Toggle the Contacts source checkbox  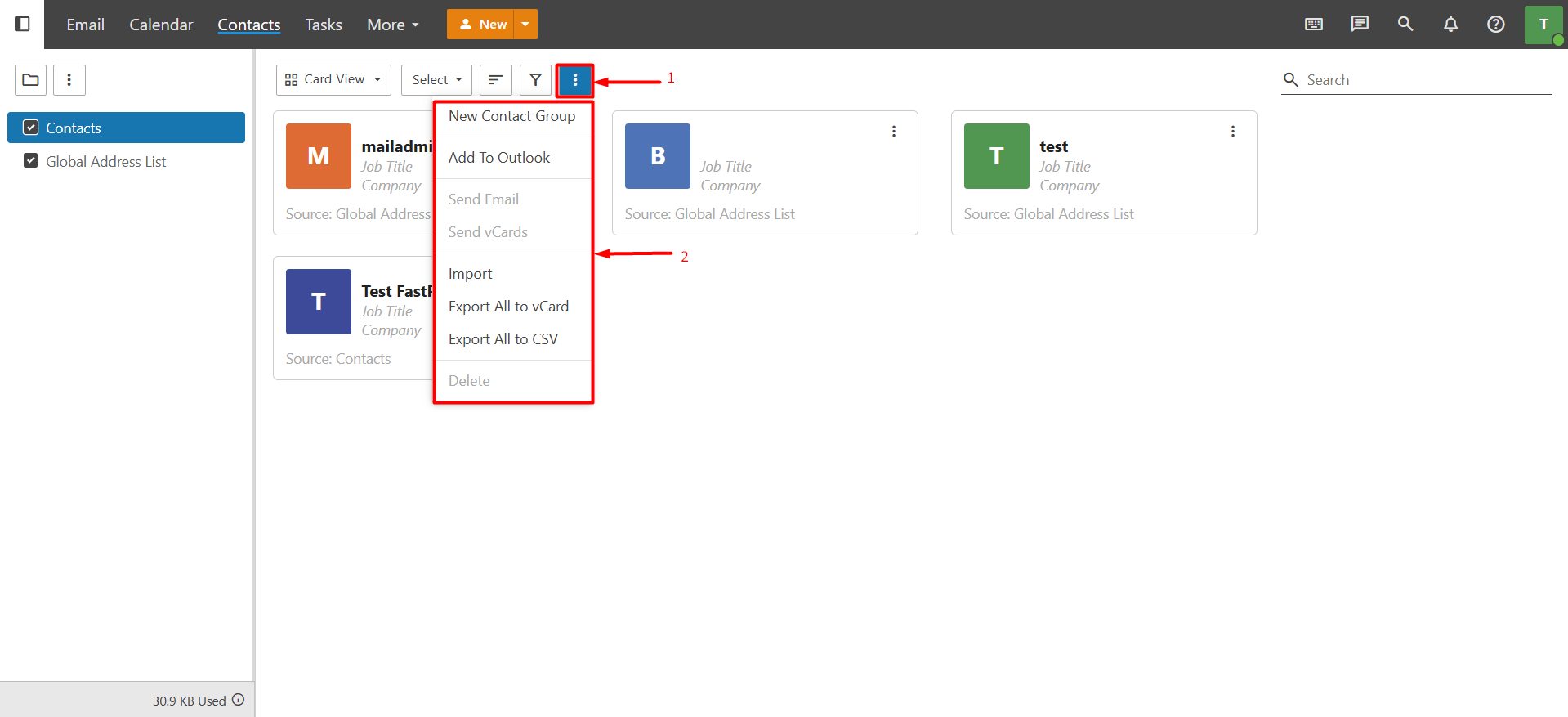(x=31, y=128)
